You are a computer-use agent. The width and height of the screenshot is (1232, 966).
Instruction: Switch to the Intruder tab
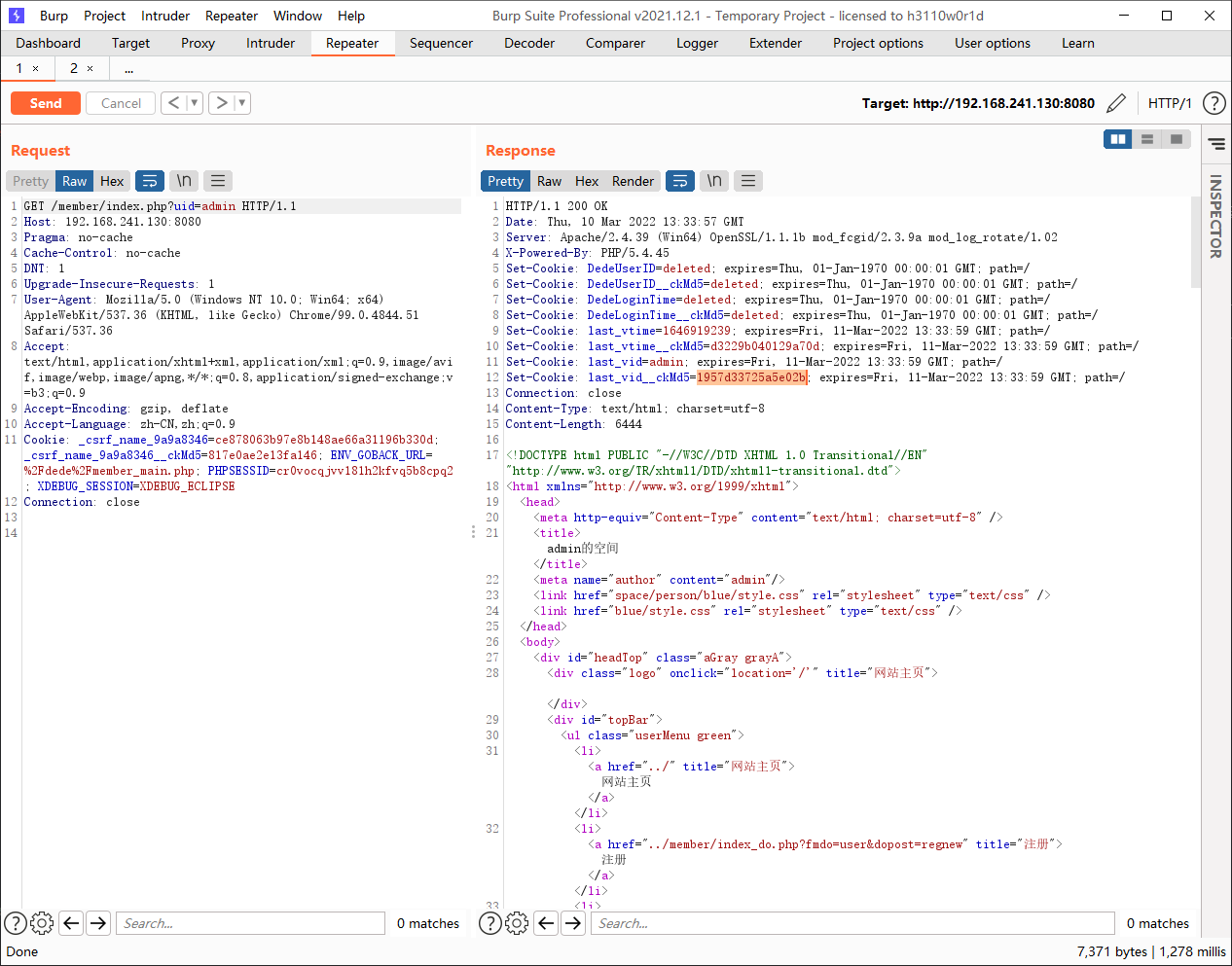pyautogui.click(x=270, y=43)
